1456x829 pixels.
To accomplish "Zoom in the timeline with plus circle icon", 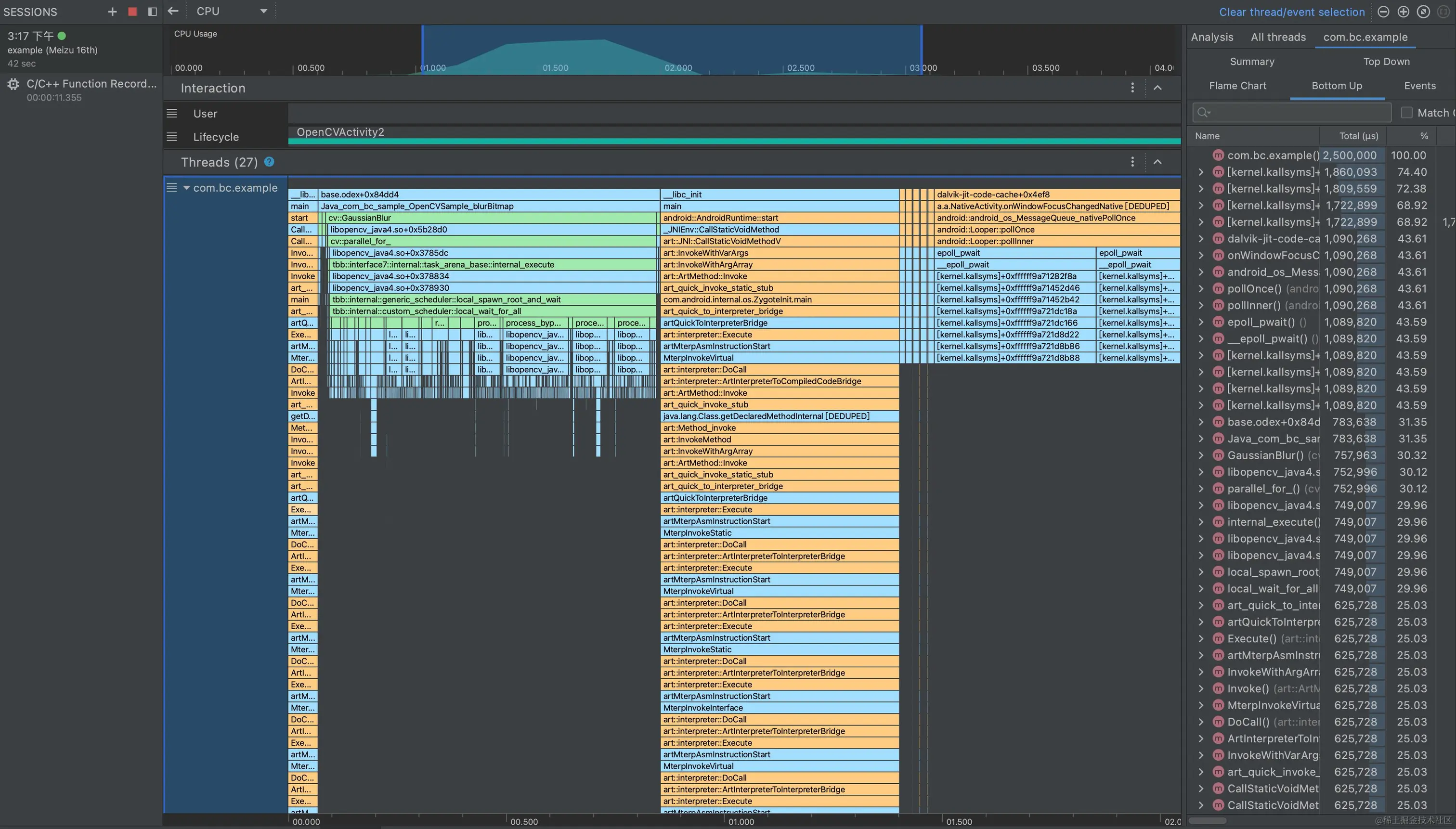I will (1403, 12).
